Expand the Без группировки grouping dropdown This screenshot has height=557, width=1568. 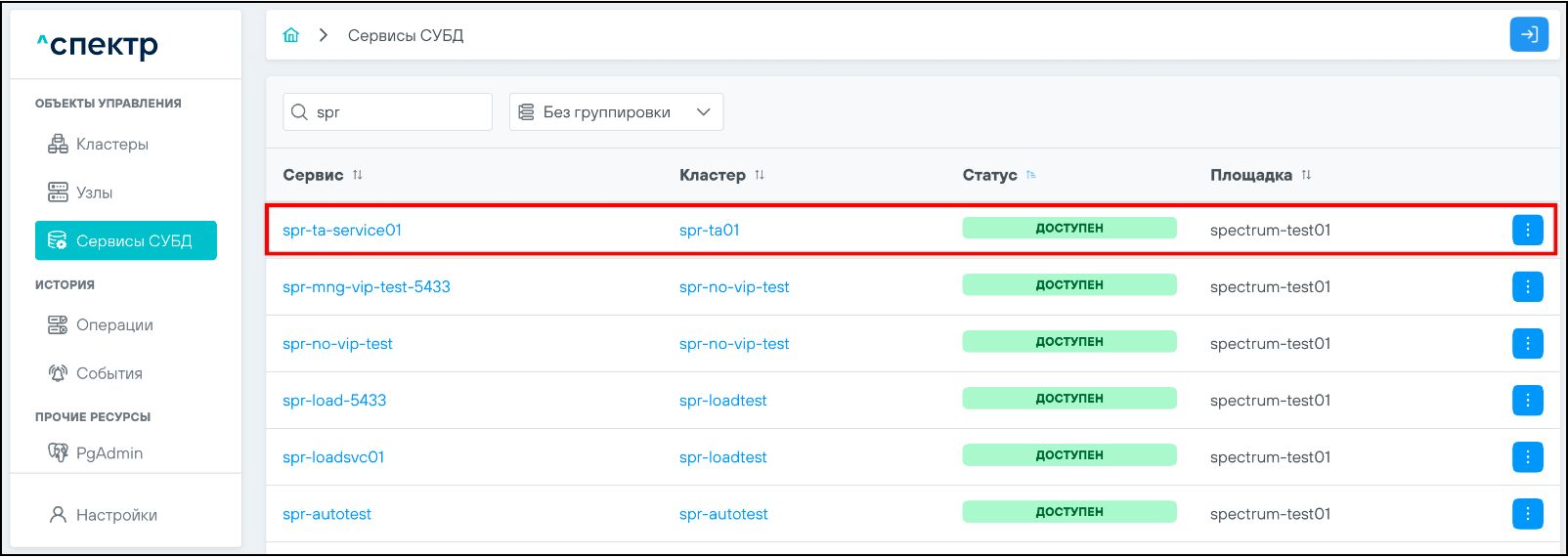click(x=616, y=112)
